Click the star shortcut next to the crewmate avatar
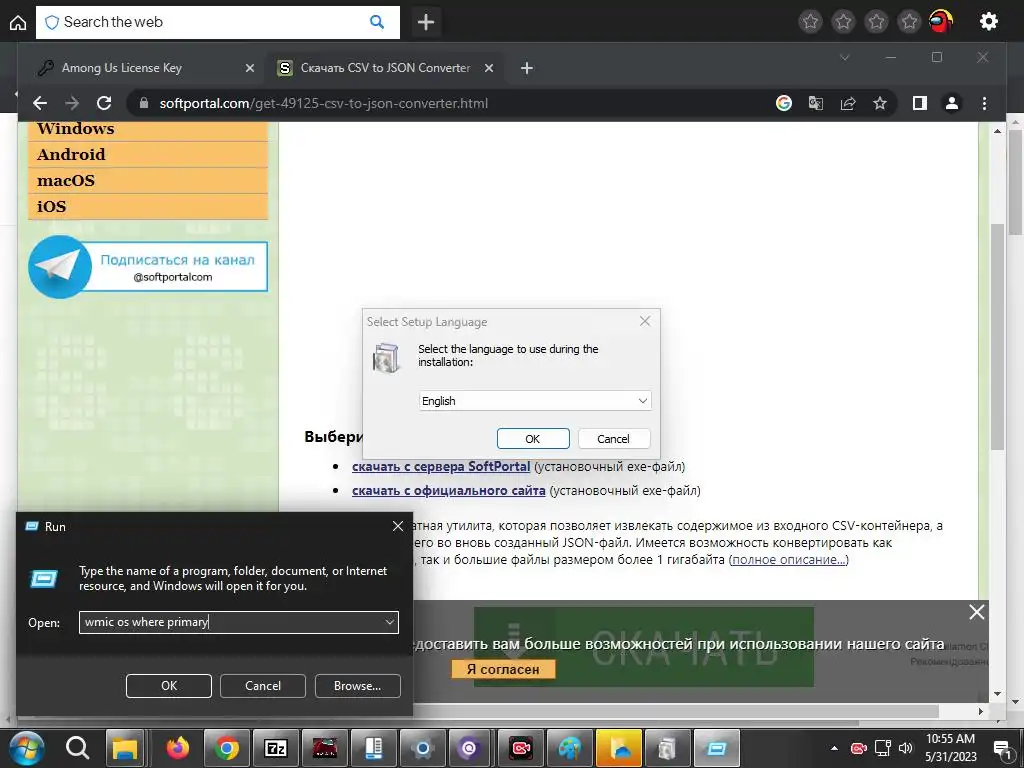This screenshot has width=1024, height=768. (x=909, y=22)
